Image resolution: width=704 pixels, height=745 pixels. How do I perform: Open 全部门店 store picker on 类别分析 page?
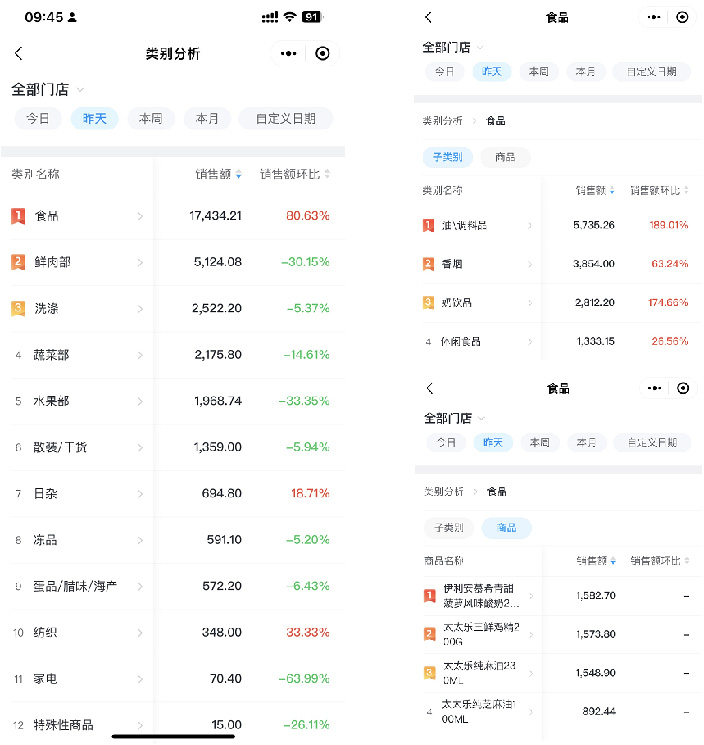48,89
